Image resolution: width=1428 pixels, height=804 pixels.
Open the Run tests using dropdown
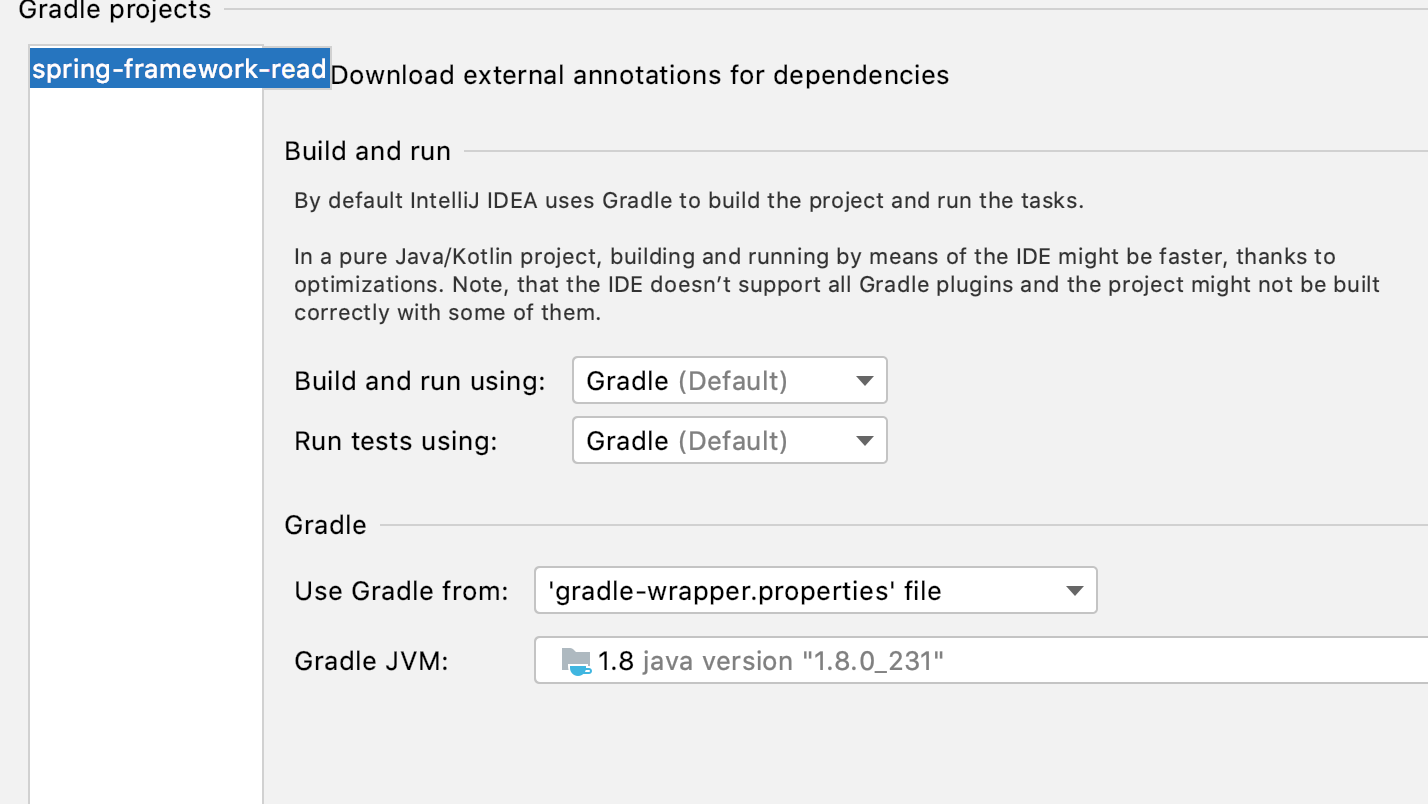click(x=729, y=441)
